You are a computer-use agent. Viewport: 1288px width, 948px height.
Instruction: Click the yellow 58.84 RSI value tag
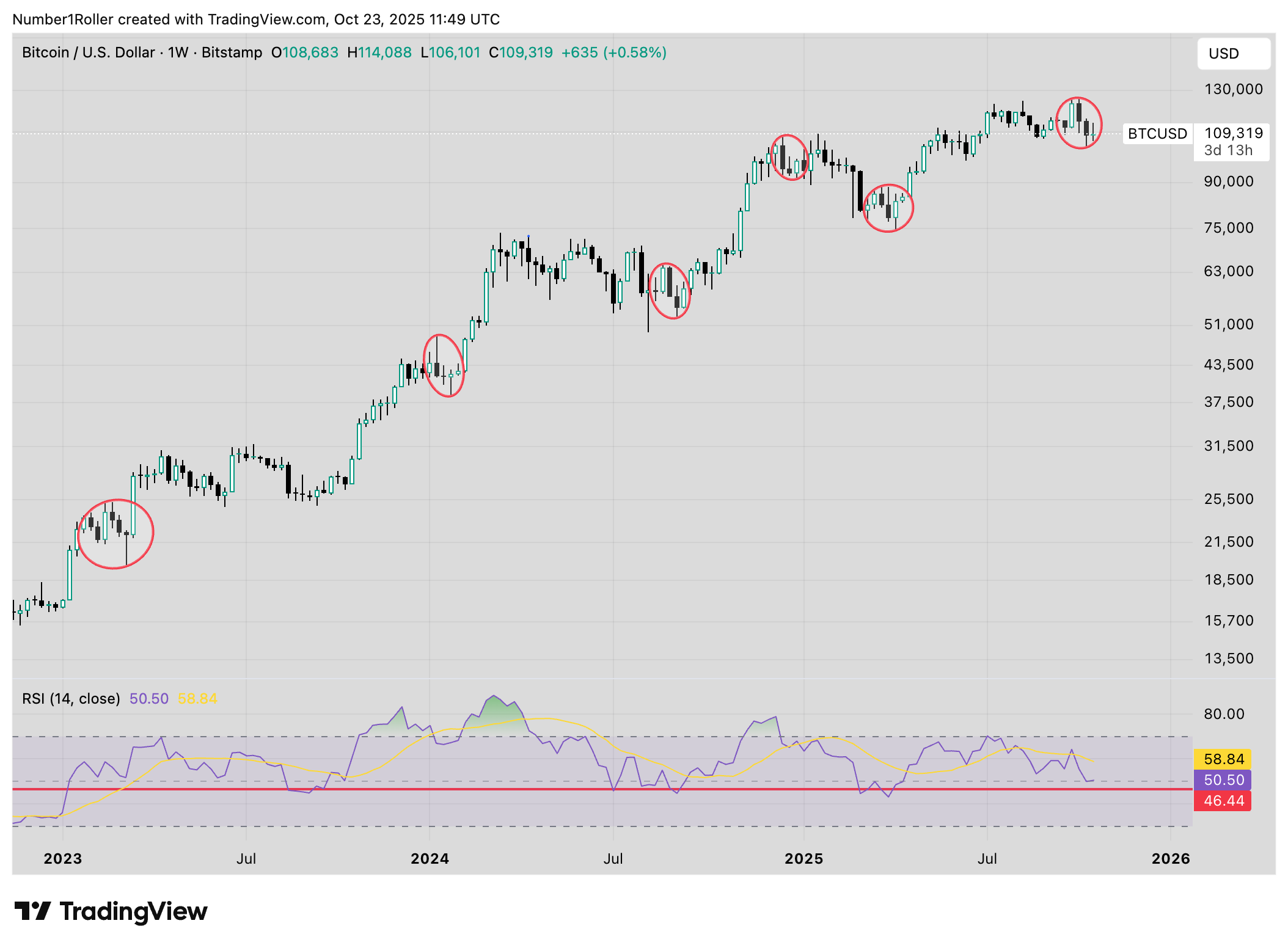(1223, 759)
